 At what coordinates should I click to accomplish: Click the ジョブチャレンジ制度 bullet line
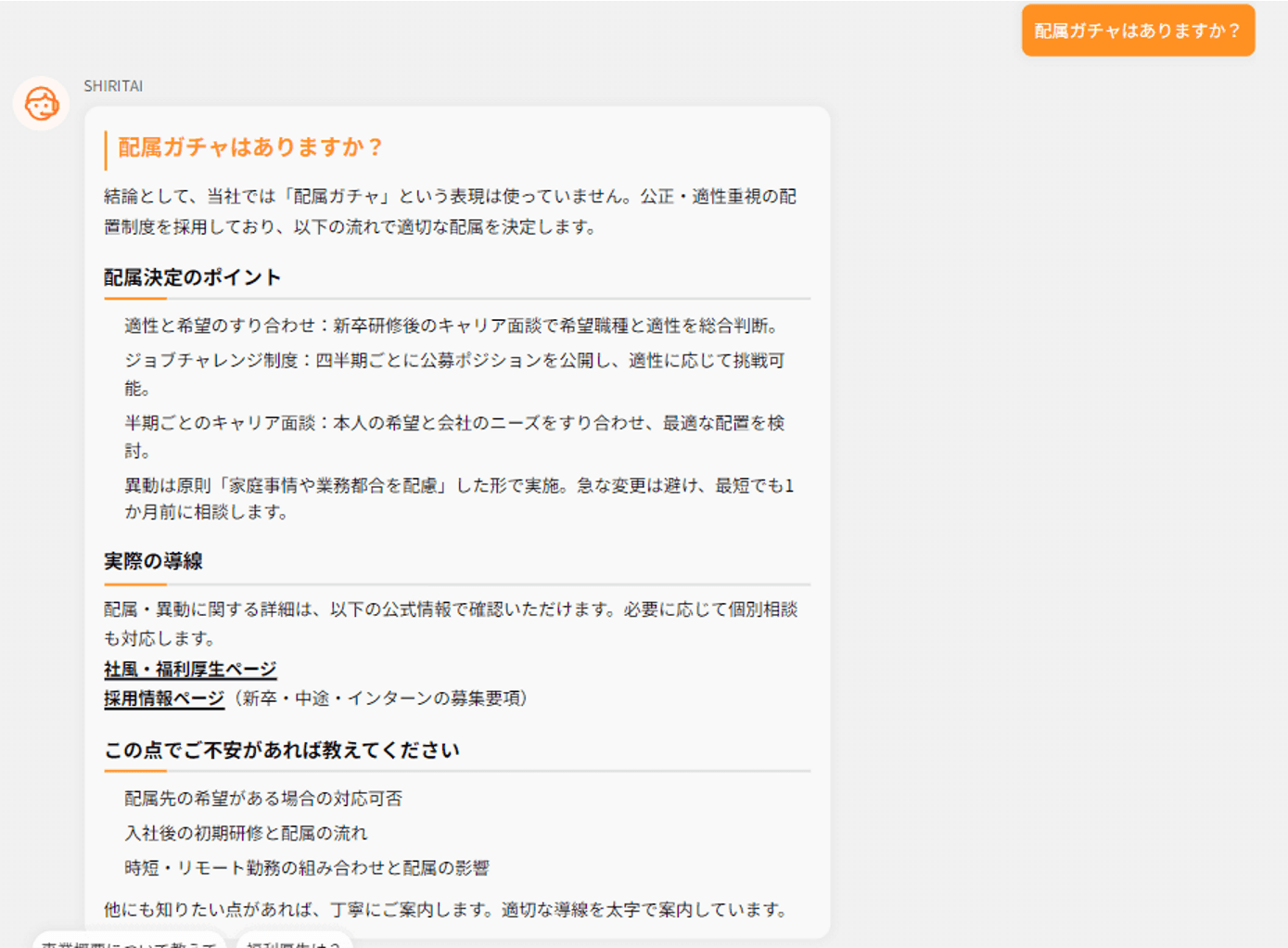click(x=454, y=374)
